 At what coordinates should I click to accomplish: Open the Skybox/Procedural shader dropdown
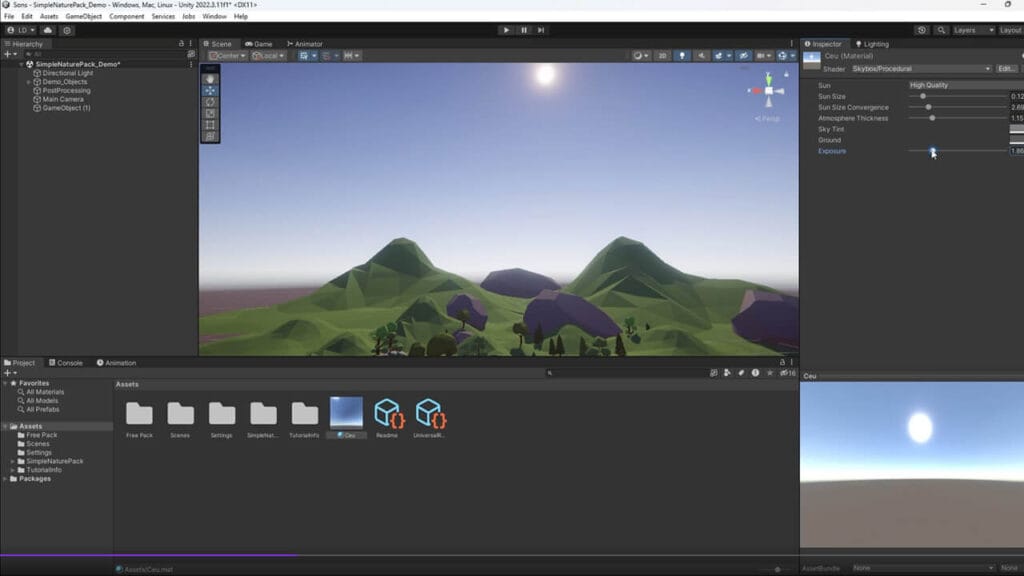[x=920, y=68]
